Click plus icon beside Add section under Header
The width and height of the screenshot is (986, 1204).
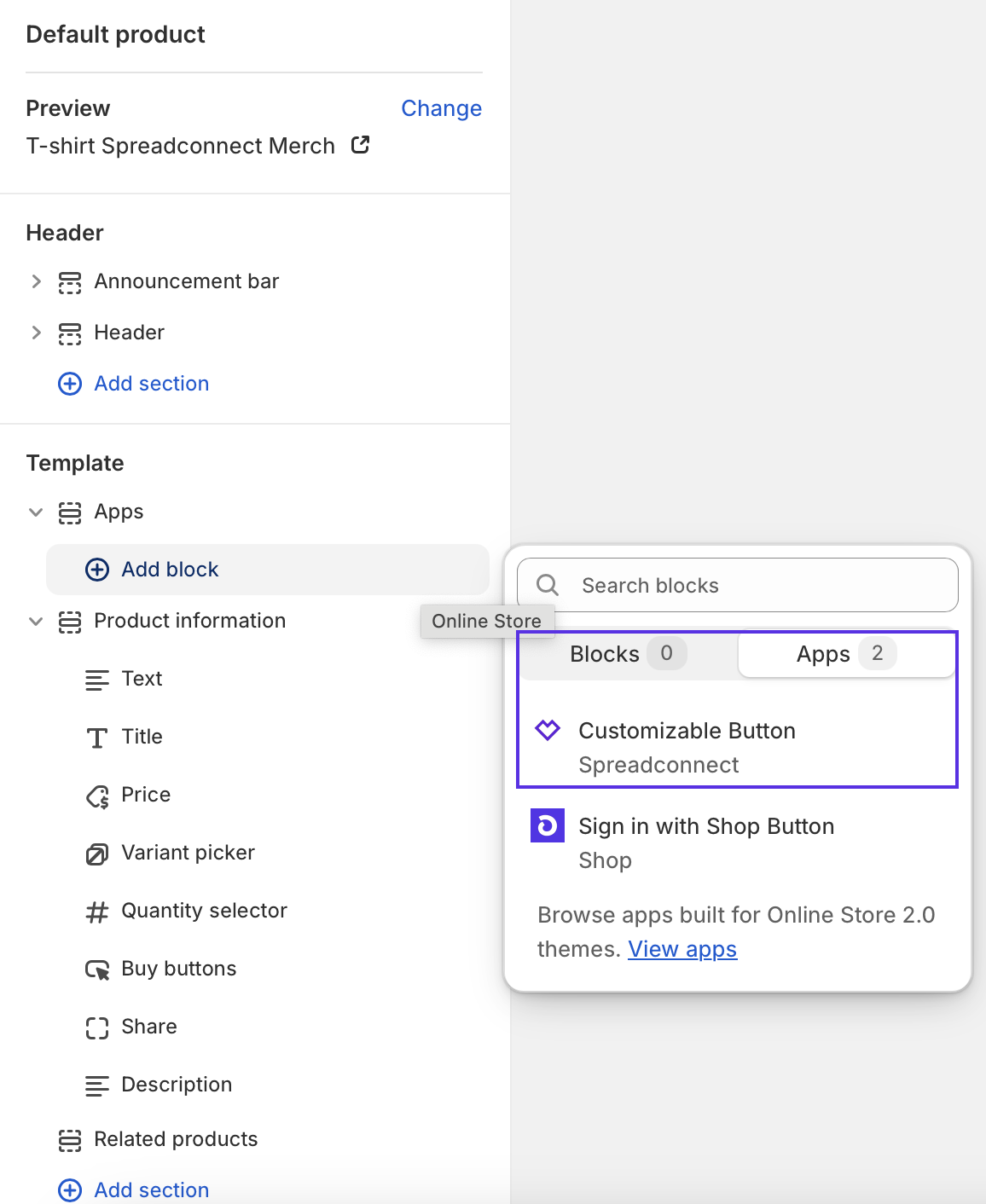70,384
